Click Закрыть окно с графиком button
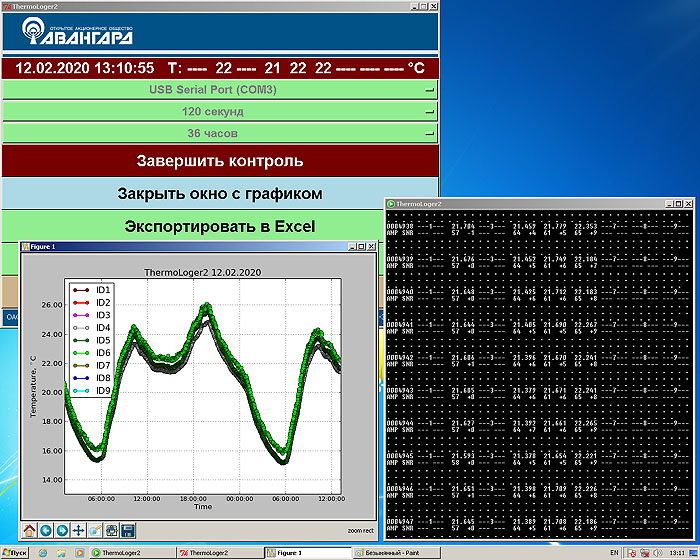 [220, 194]
